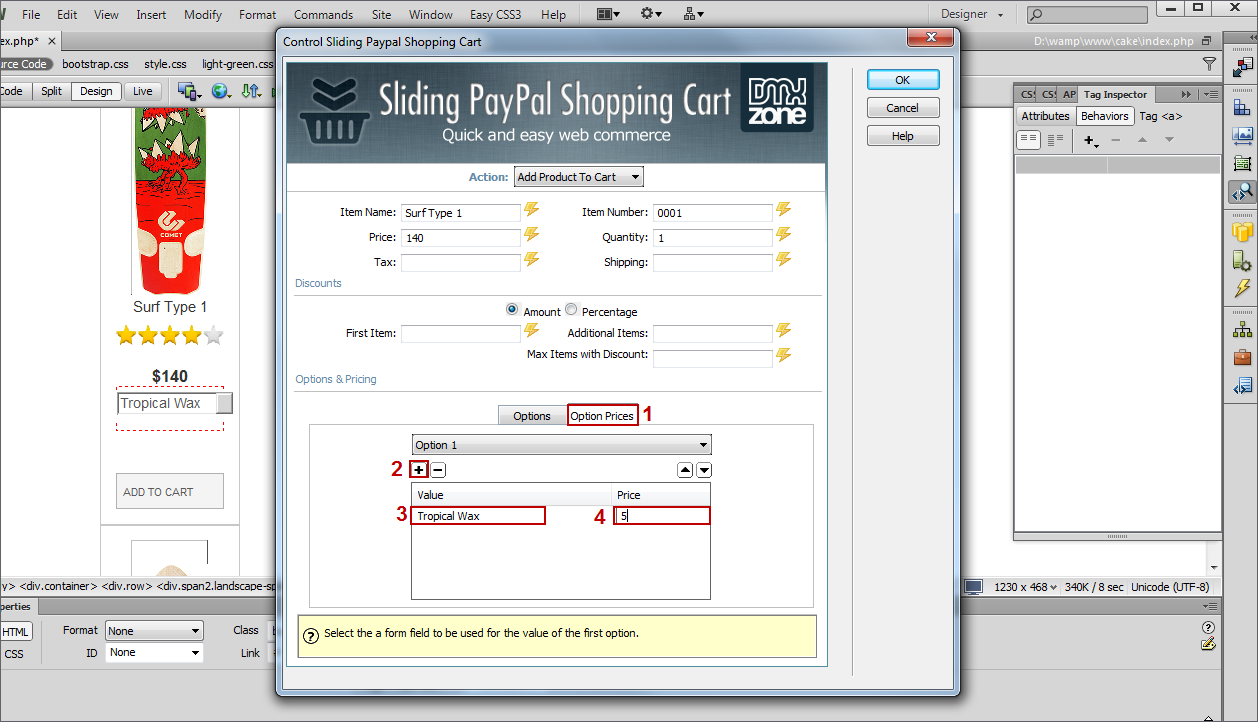The height and width of the screenshot is (722, 1258).
Task: Open the File Management arrows icon
Action: point(251,91)
